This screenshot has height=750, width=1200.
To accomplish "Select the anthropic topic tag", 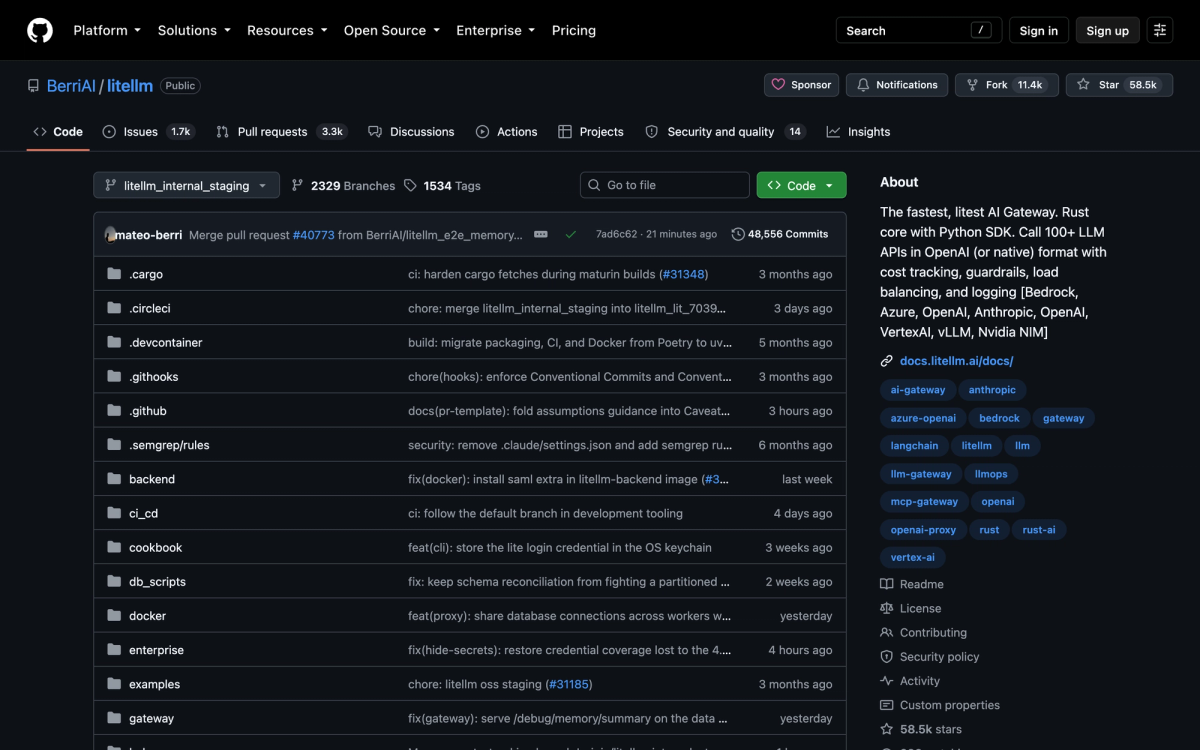I will [992, 390].
